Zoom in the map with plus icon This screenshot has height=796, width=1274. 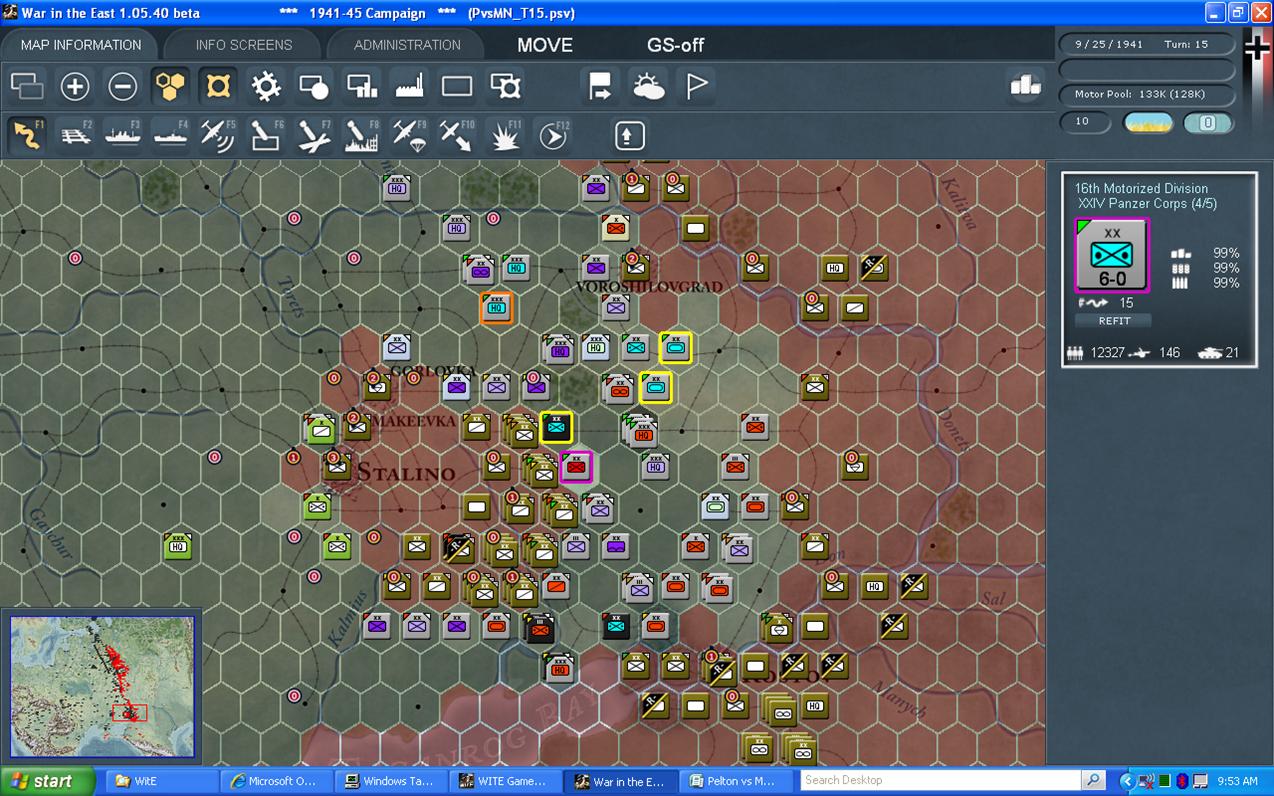[x=75, y=86]
